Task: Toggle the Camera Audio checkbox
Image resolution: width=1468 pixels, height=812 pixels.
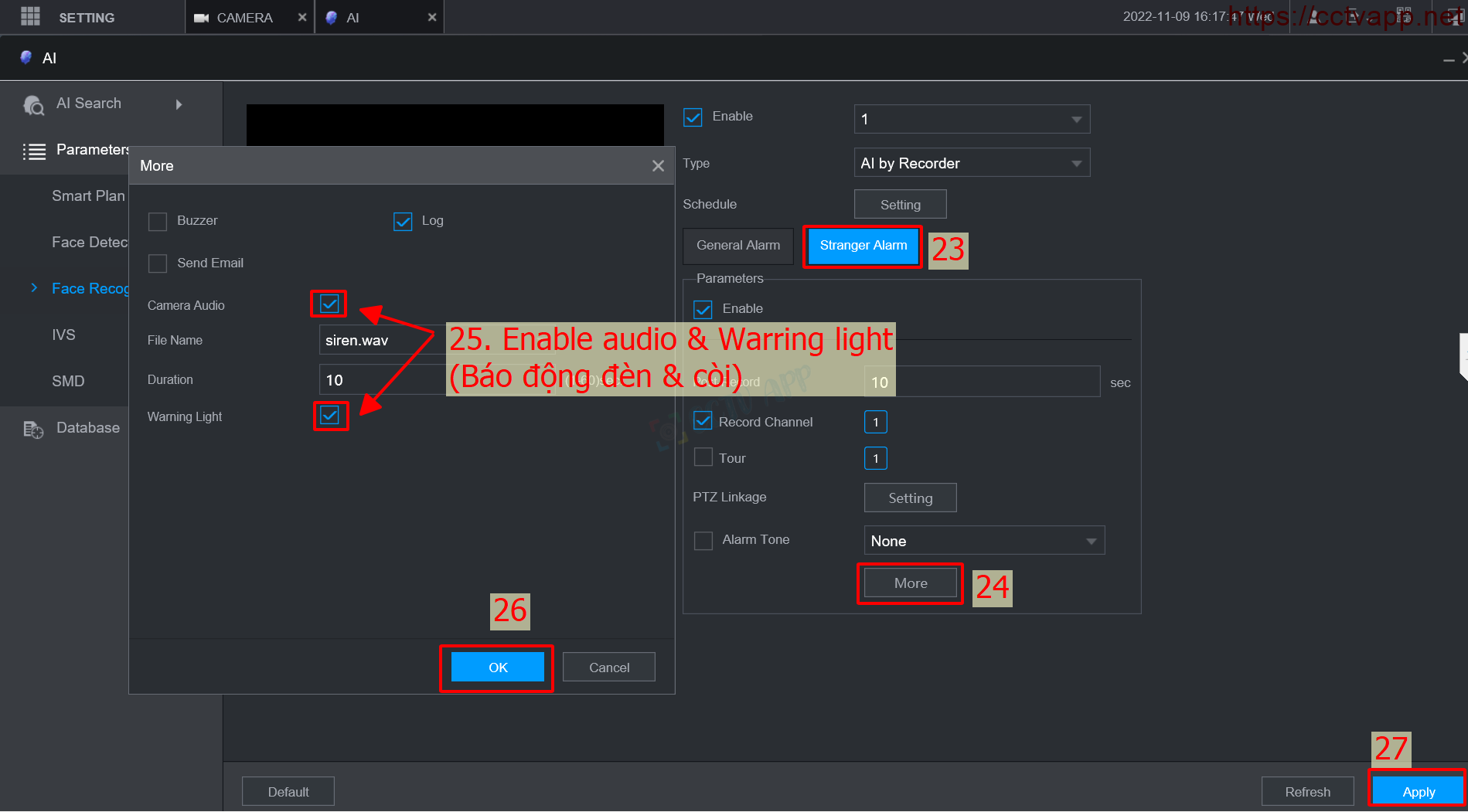Action: click(x=329, y=304)
